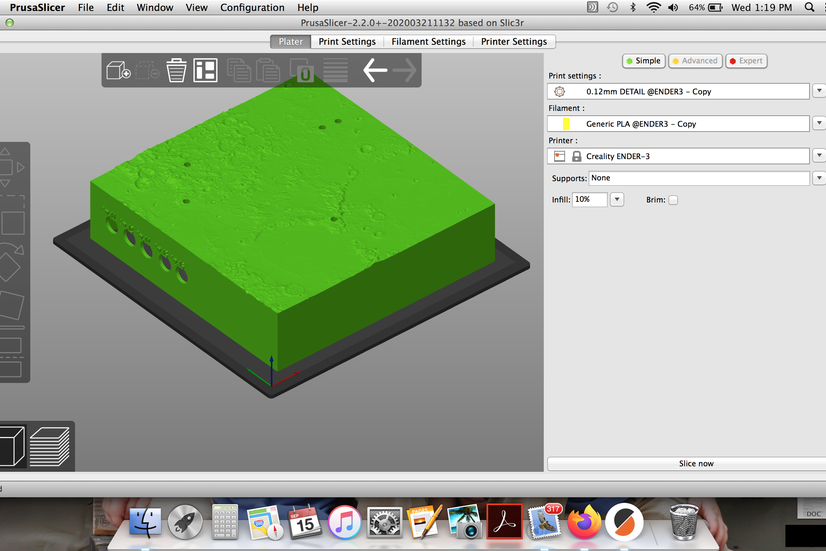Click the Copy toolbar icon
826x551 pixels.
pyautogui.click(x=239, y=70)
